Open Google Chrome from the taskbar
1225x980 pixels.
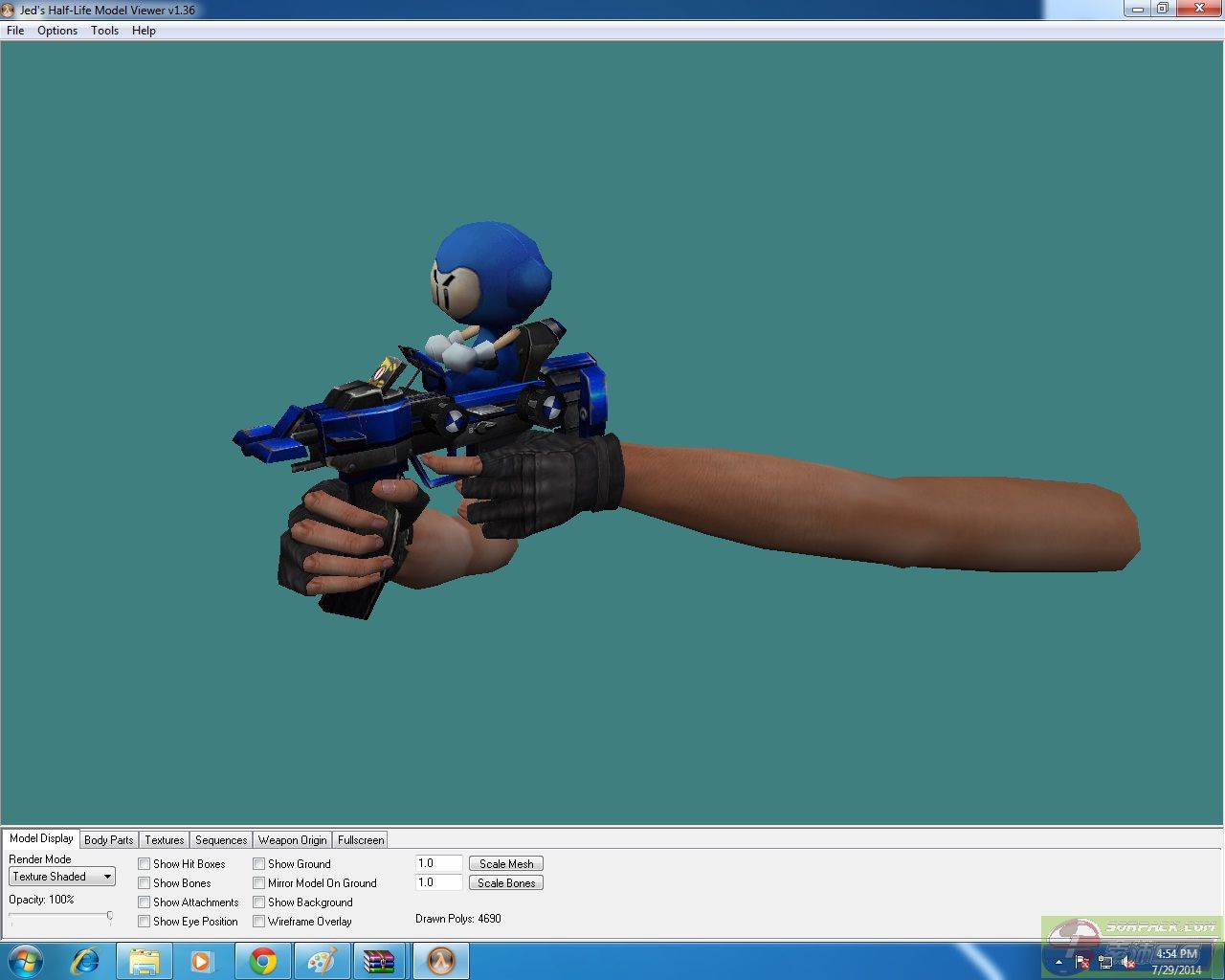[x=263, y=961]
